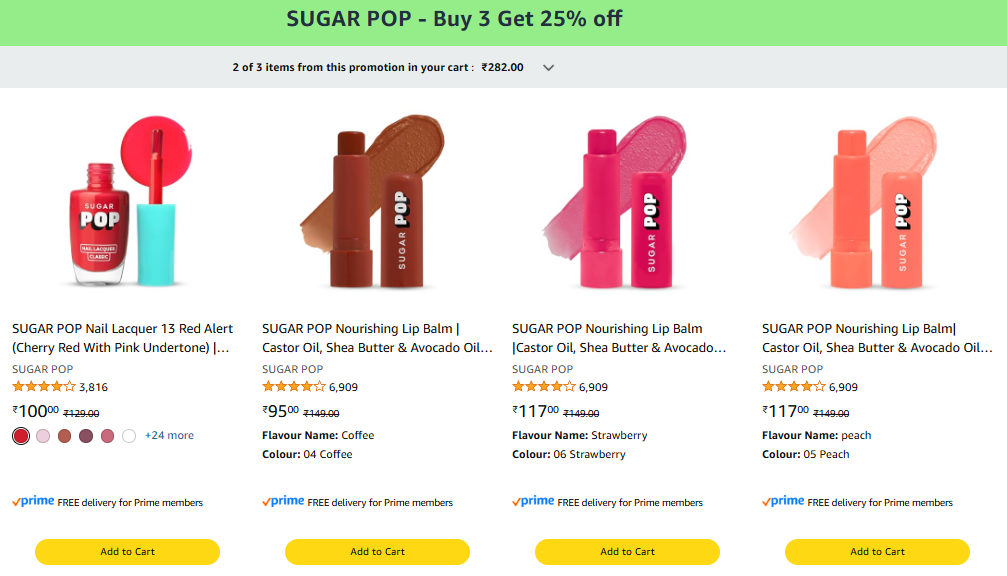Pick the dark mauve nail lacquer swatch
Viewport: 1007px width, 576px height.
pyautogui.click(x=86, y=436)
